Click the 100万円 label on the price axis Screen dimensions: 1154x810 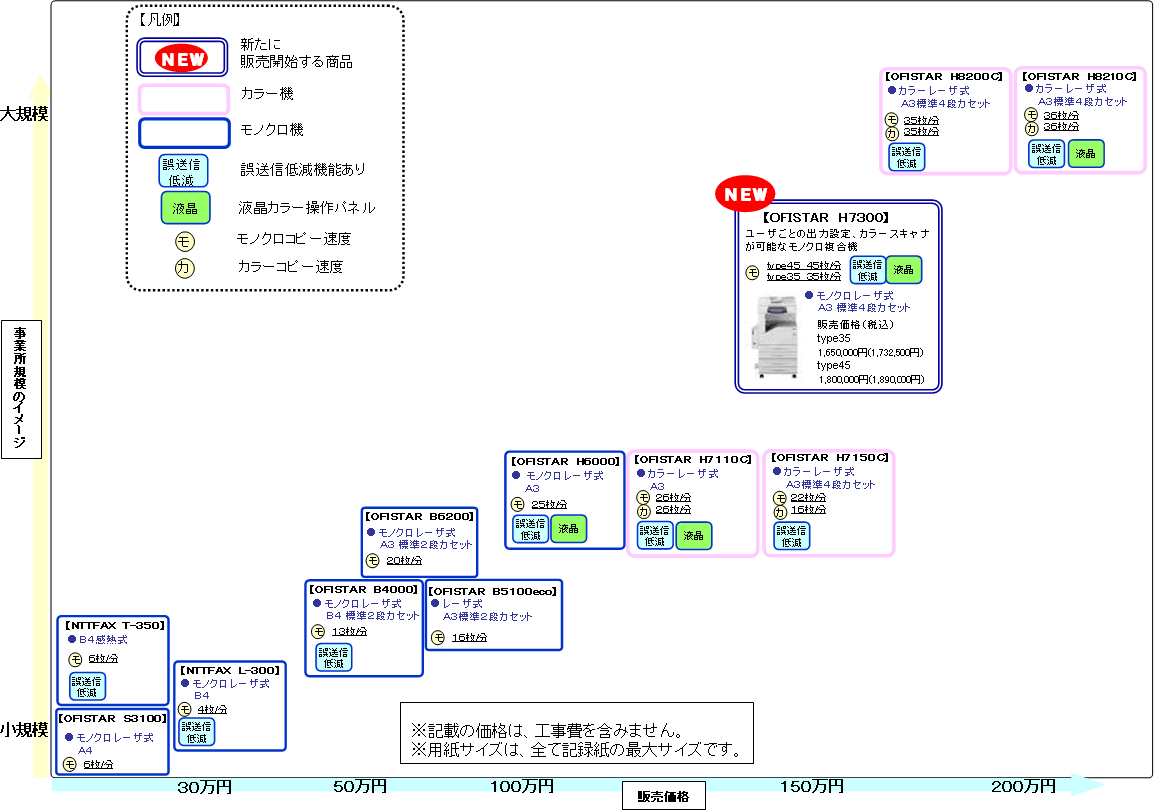click(523, 786)
